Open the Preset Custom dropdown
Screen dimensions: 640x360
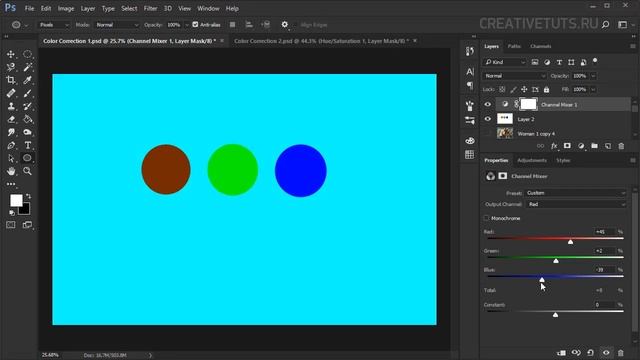click(576, 193)
